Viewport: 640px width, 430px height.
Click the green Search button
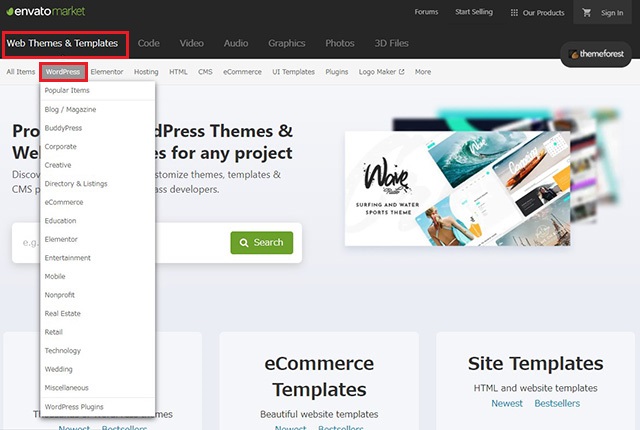pos(262,243)
